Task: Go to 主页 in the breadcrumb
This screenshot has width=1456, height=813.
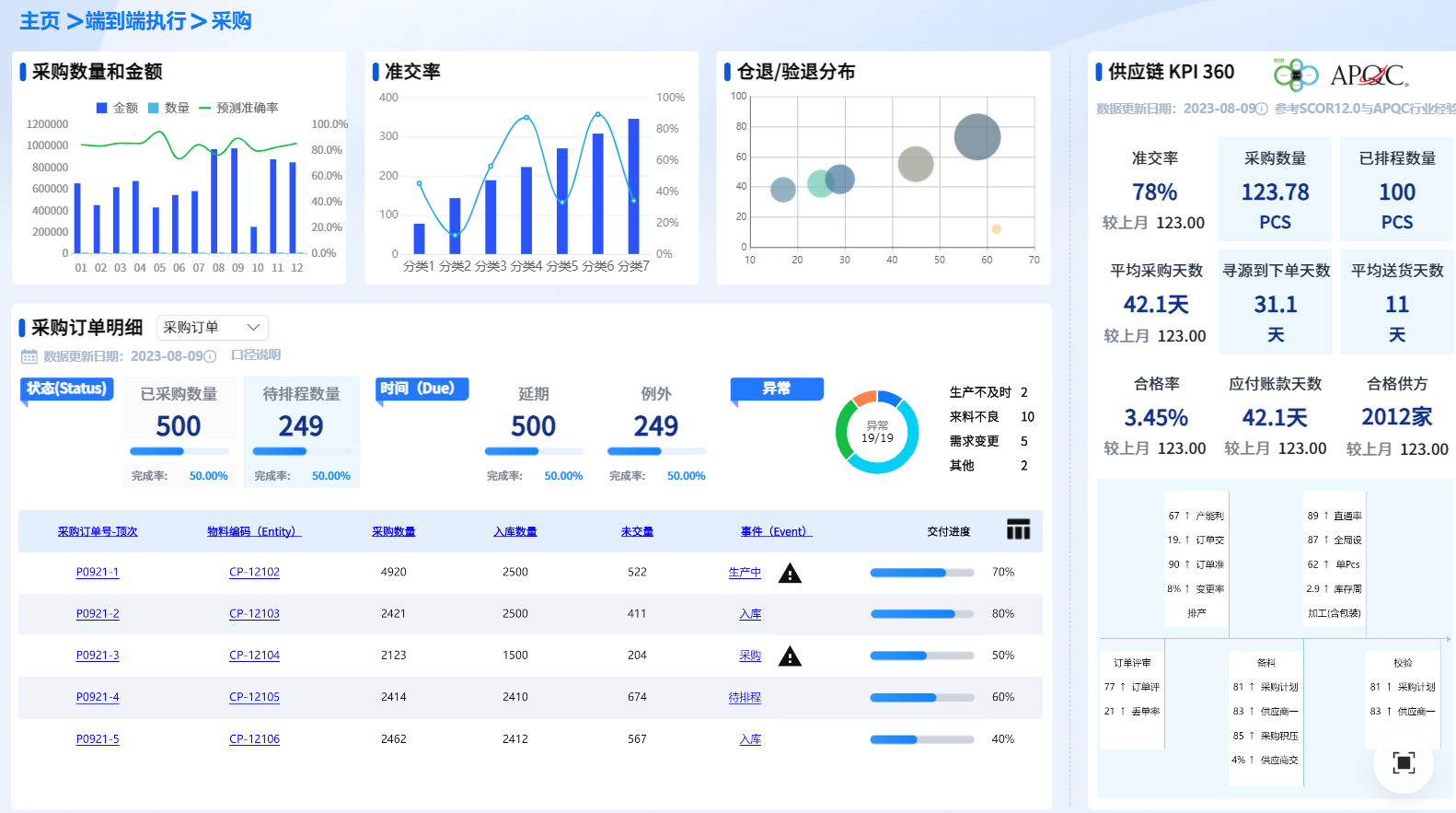Action: tap(40, 21)
